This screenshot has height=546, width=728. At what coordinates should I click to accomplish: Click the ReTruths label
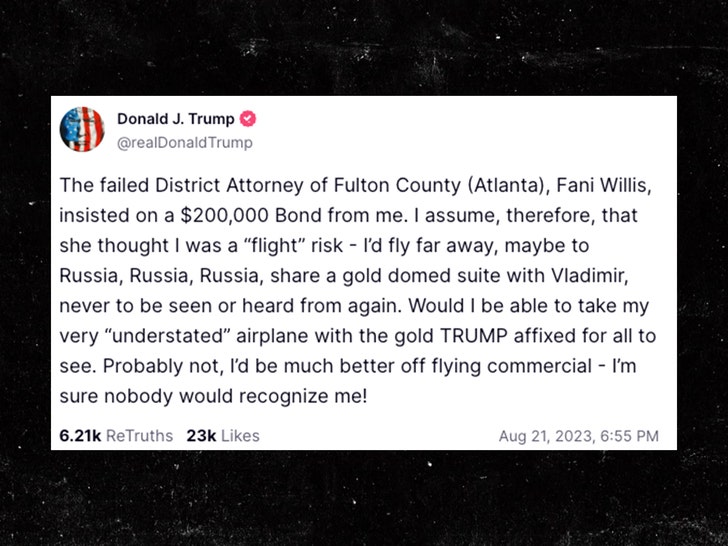pyautogui.click(x=138, y=435)
